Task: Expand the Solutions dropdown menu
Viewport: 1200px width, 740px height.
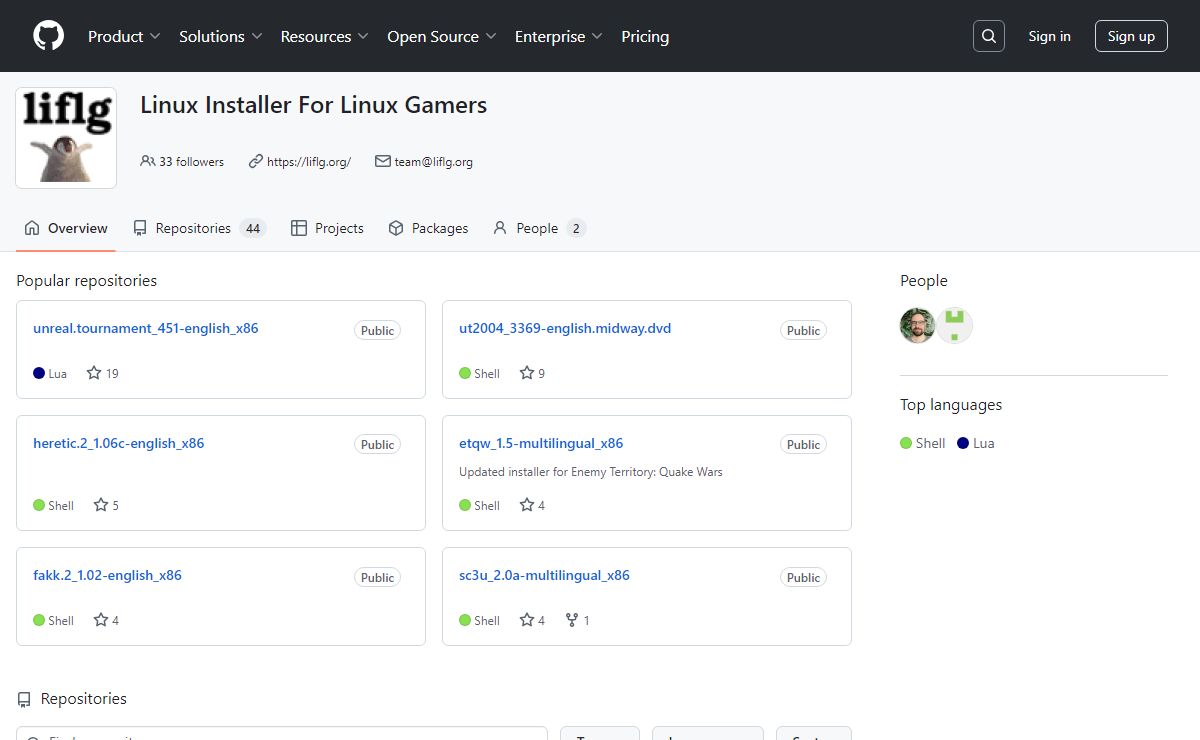Action: tap(220, 36)
